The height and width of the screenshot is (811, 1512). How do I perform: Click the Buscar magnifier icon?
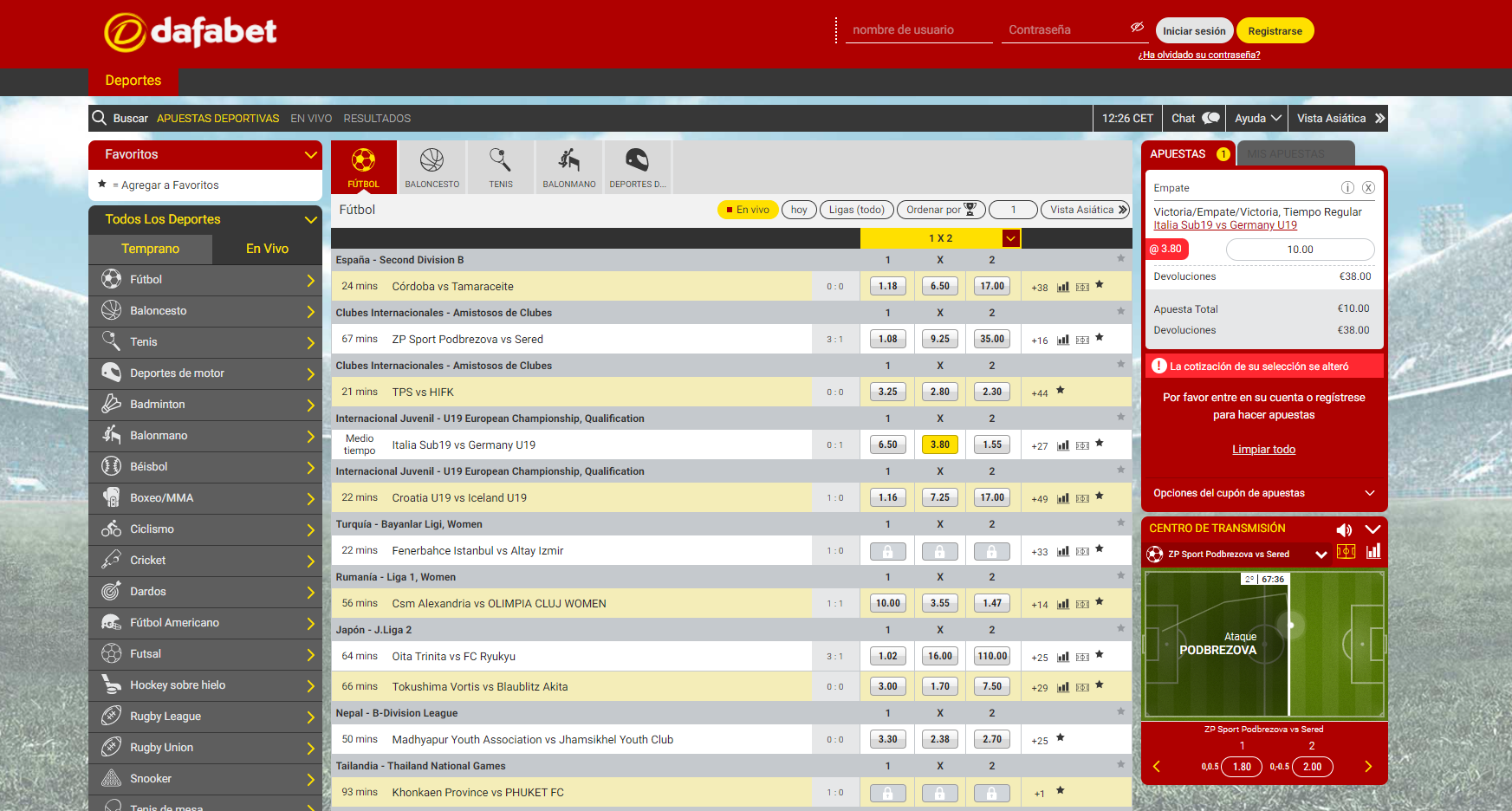pos(100,118)
